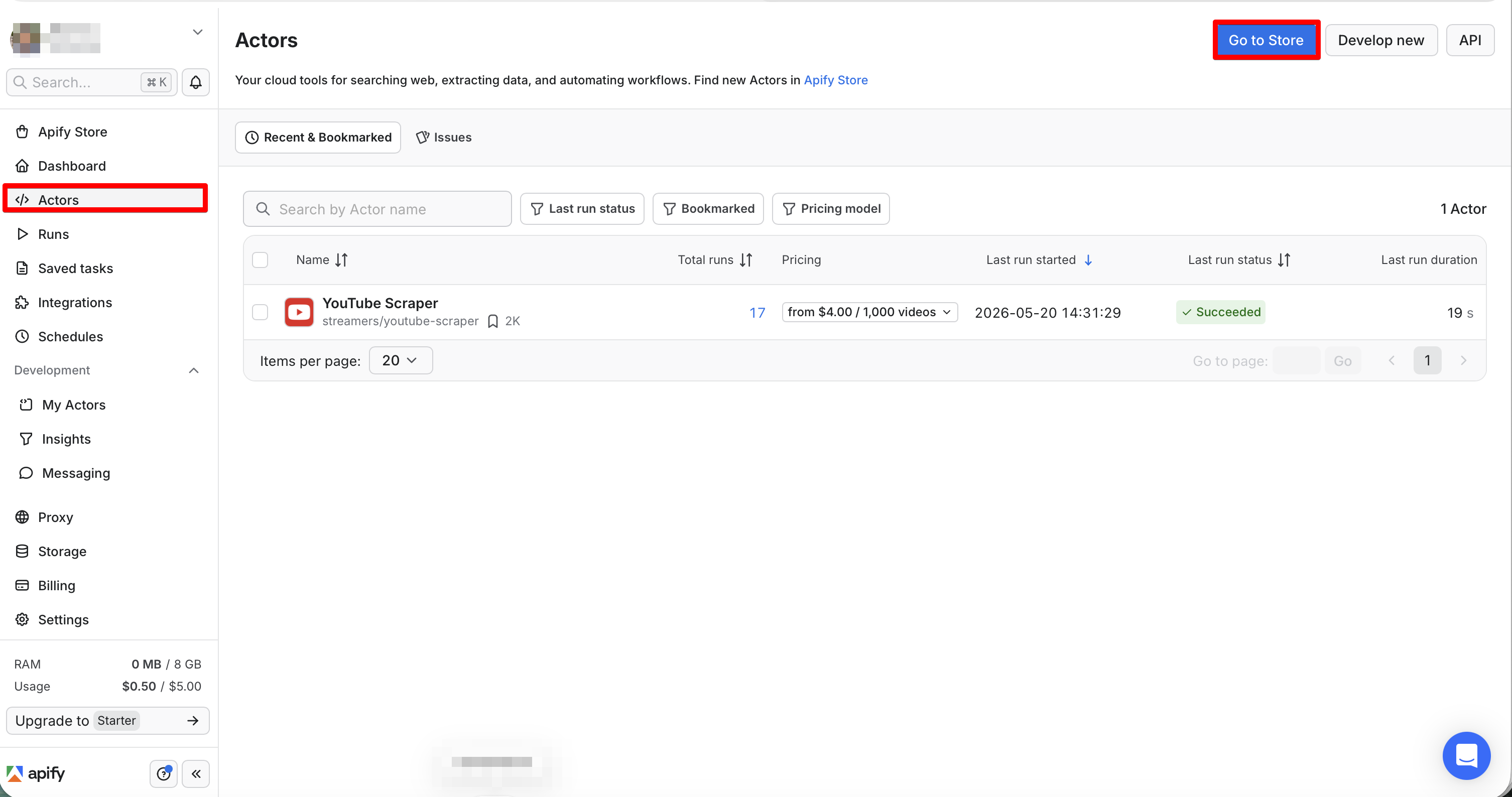Click the bookmark icon beside youtube-scraper
Viewport: 1512px width, 797px height.
[x=493, y=321]
